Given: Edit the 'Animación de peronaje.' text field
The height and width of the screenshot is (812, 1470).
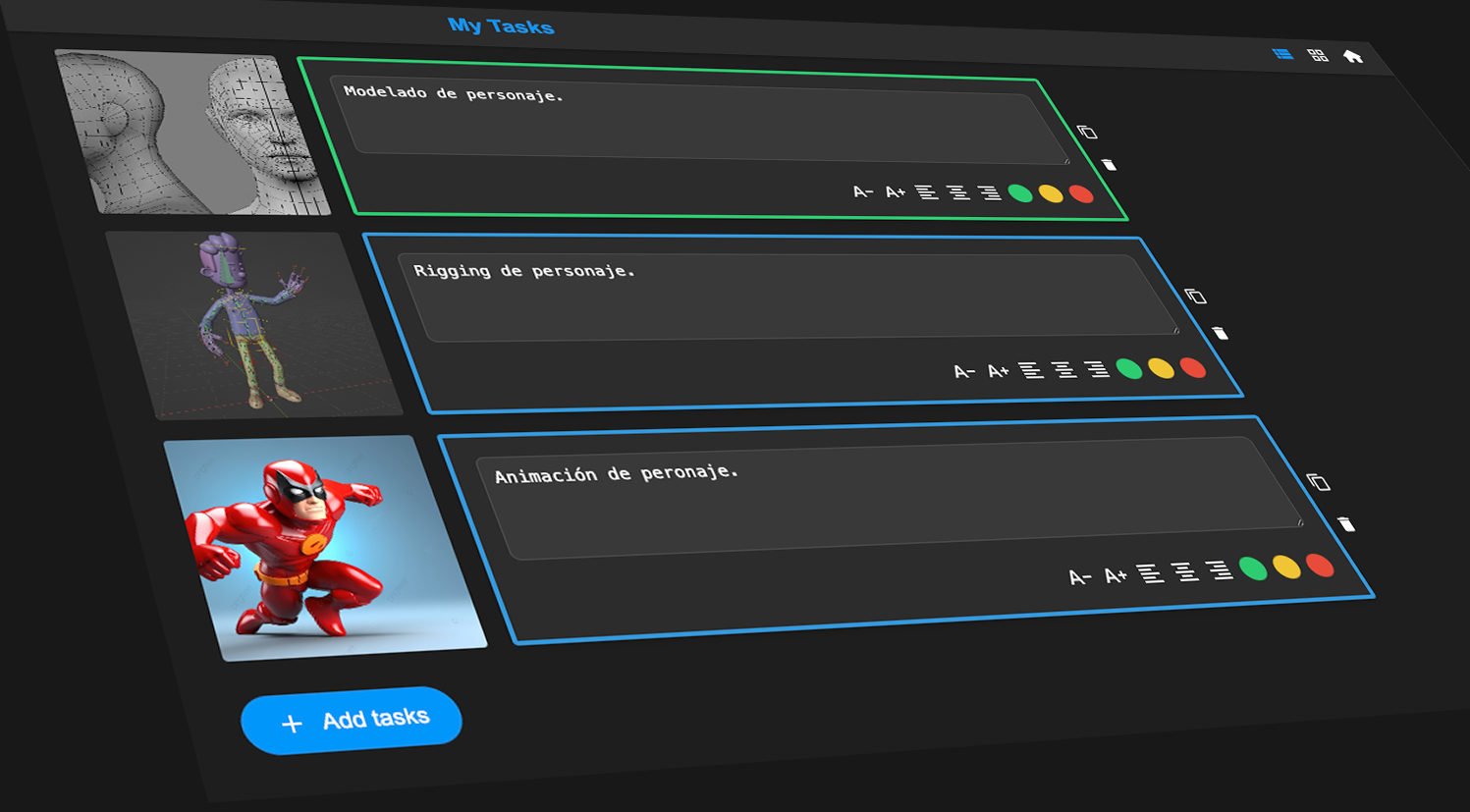Looking at the screenshot, I should [889, 497].
